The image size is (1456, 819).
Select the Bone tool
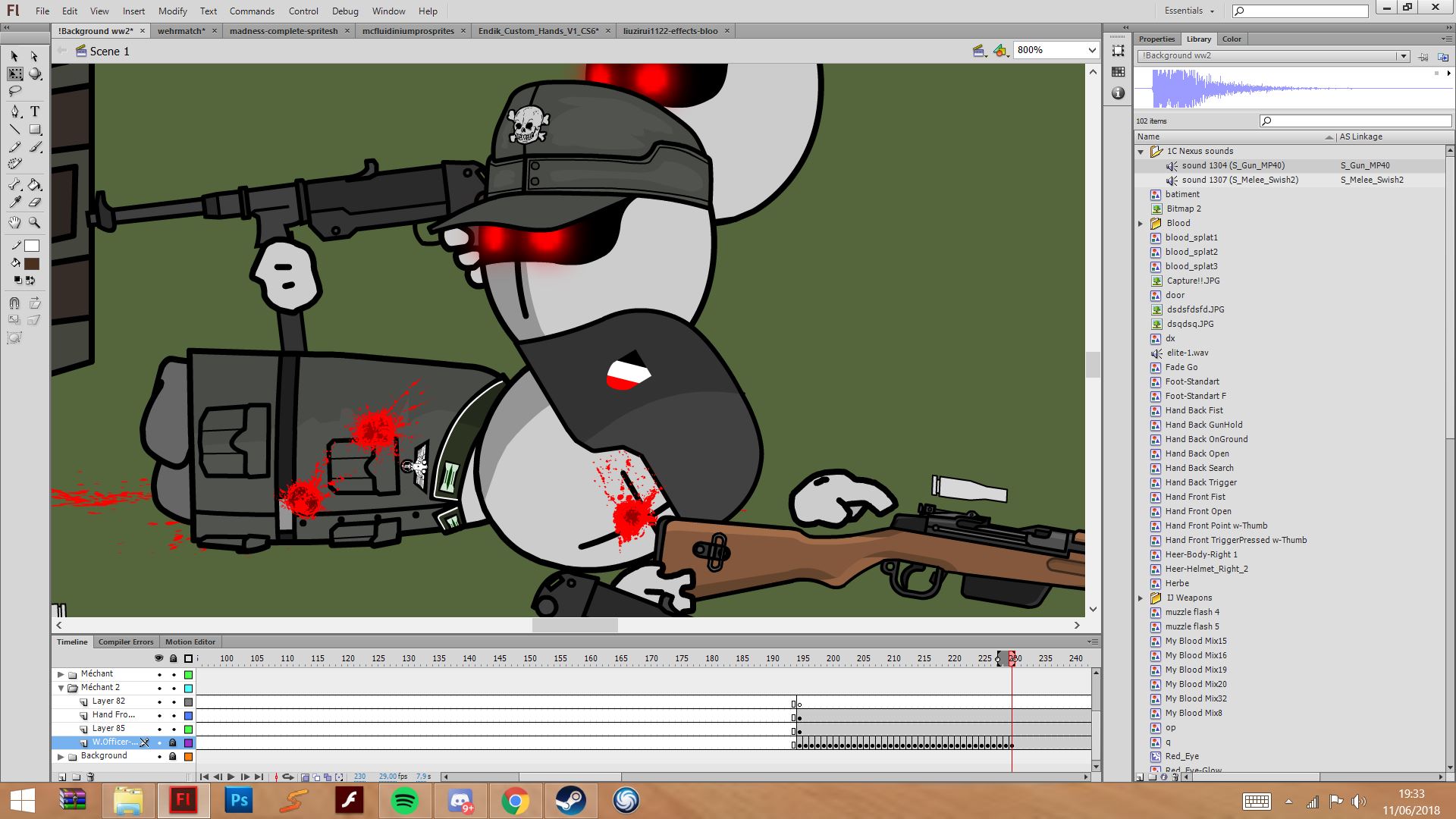pos(14,184)
